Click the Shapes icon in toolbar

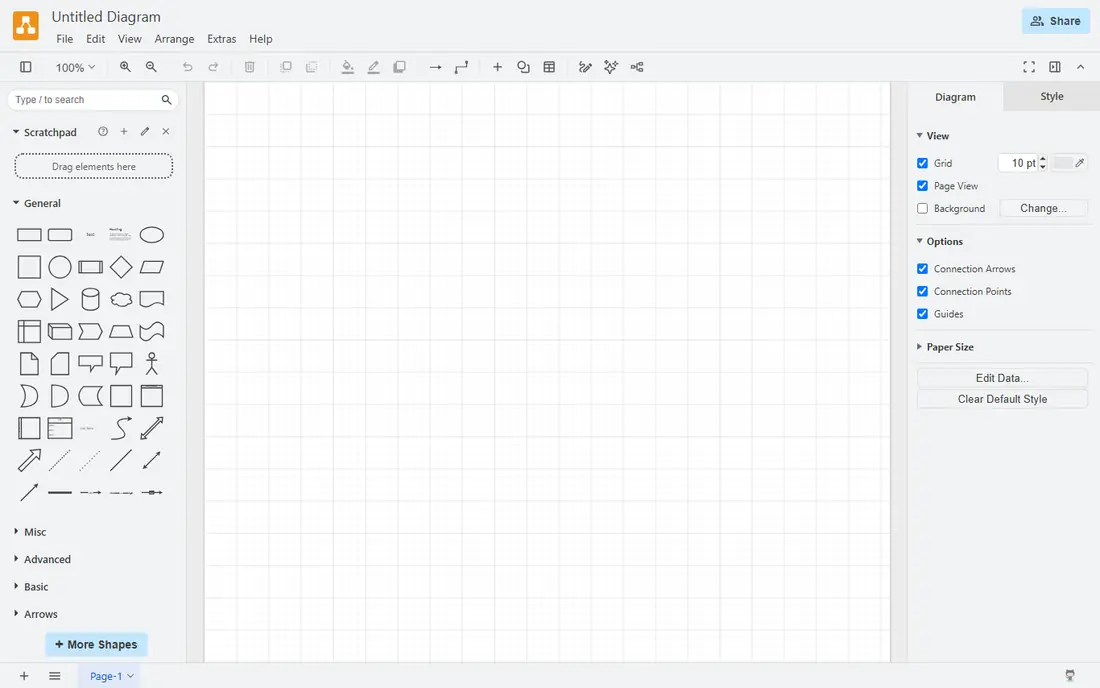click(523, 67)
